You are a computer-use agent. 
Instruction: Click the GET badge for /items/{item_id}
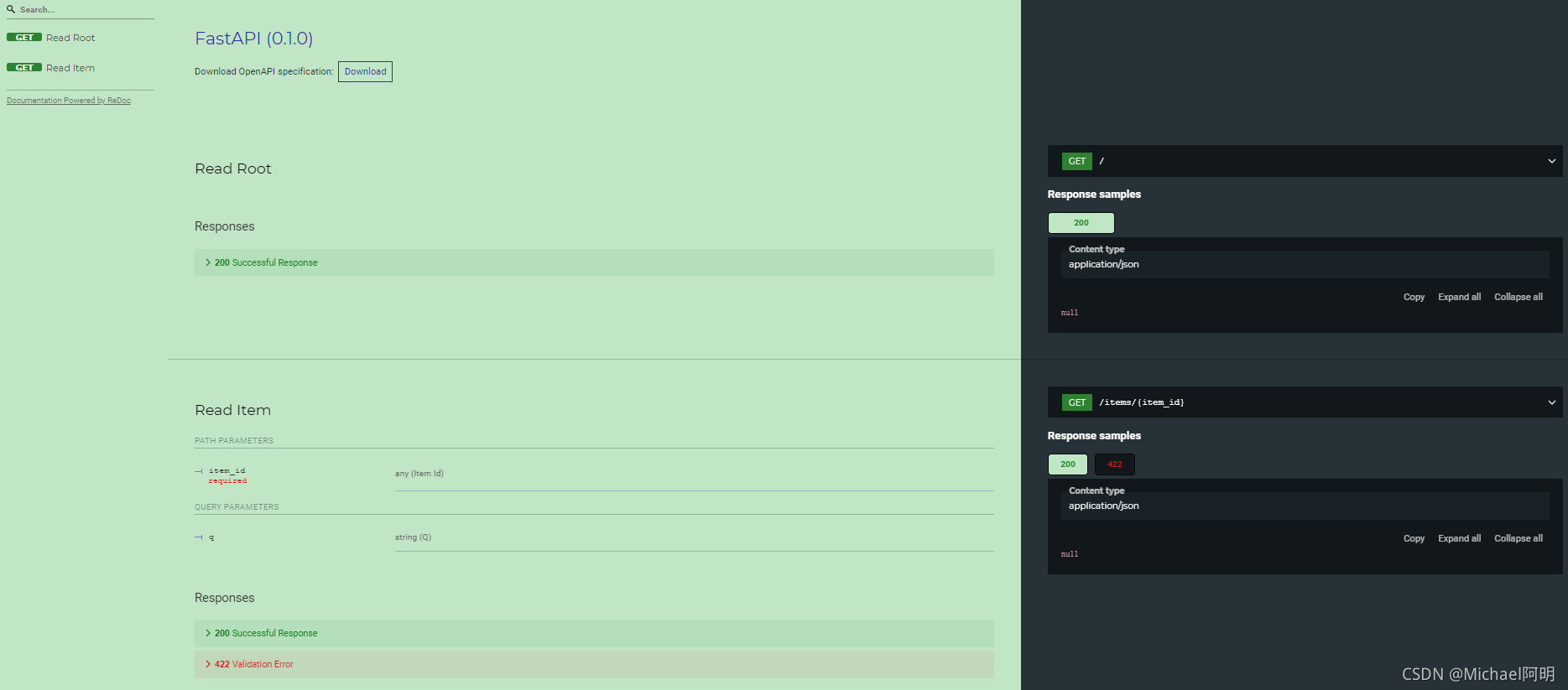tap(1077, 402)
